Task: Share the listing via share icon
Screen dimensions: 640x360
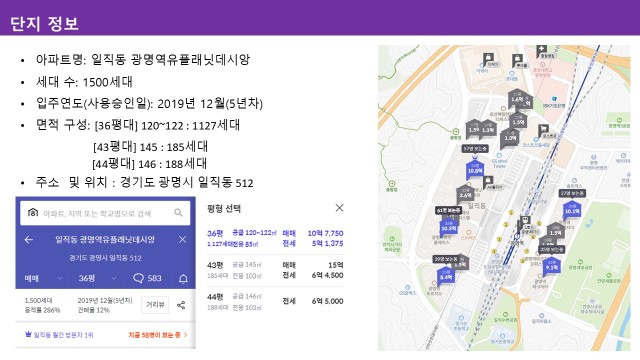Action: point(181,305)
